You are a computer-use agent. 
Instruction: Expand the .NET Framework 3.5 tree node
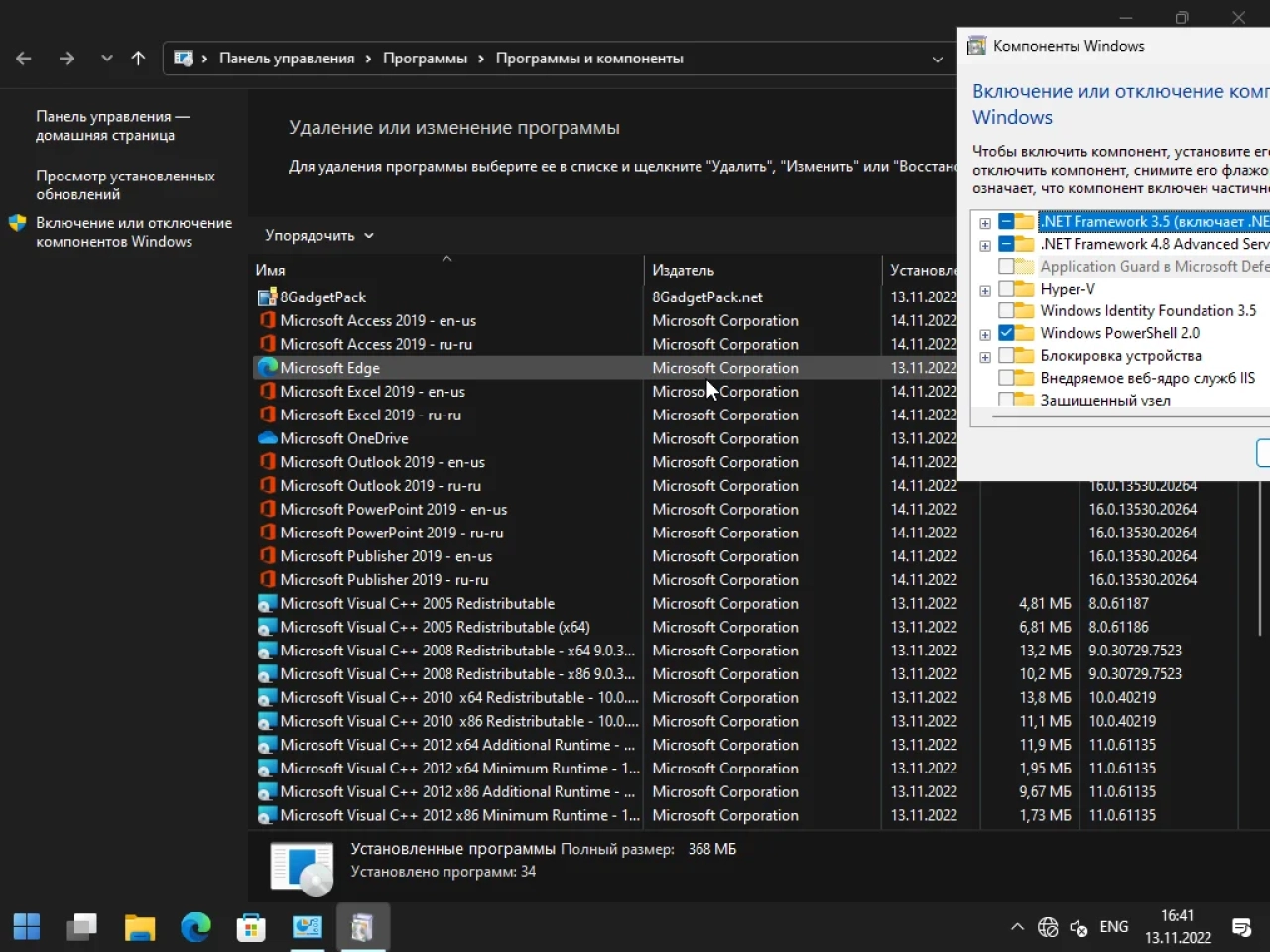click(x=985, y=223)
